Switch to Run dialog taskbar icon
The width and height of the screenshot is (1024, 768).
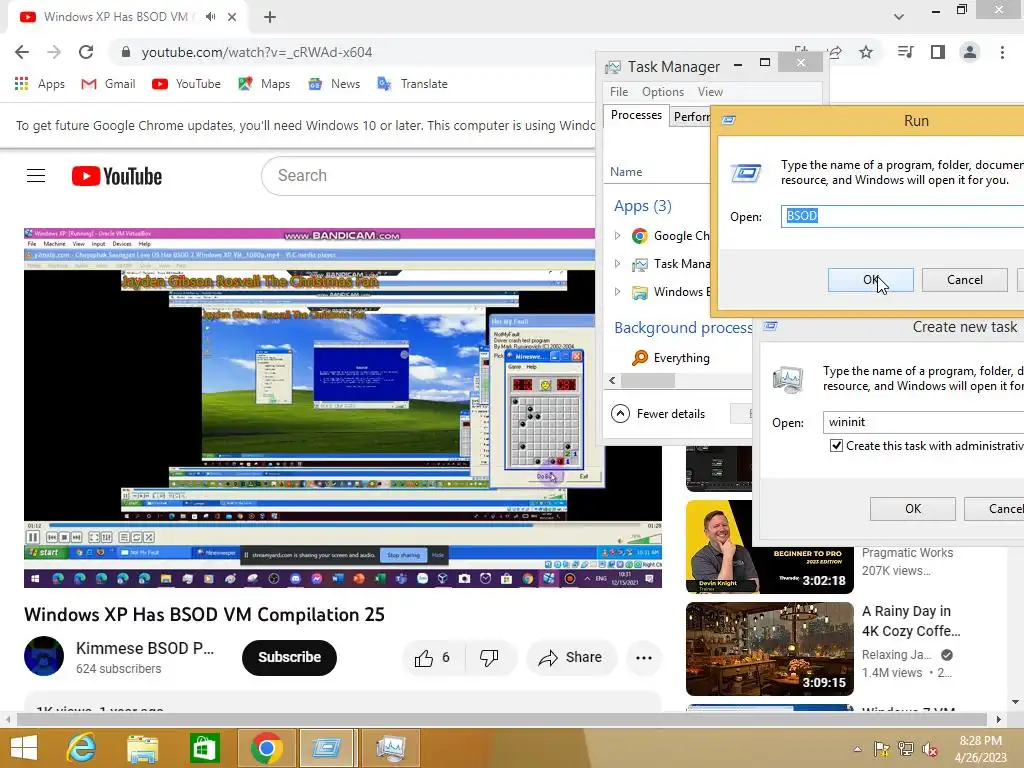[x=326, y=748]
